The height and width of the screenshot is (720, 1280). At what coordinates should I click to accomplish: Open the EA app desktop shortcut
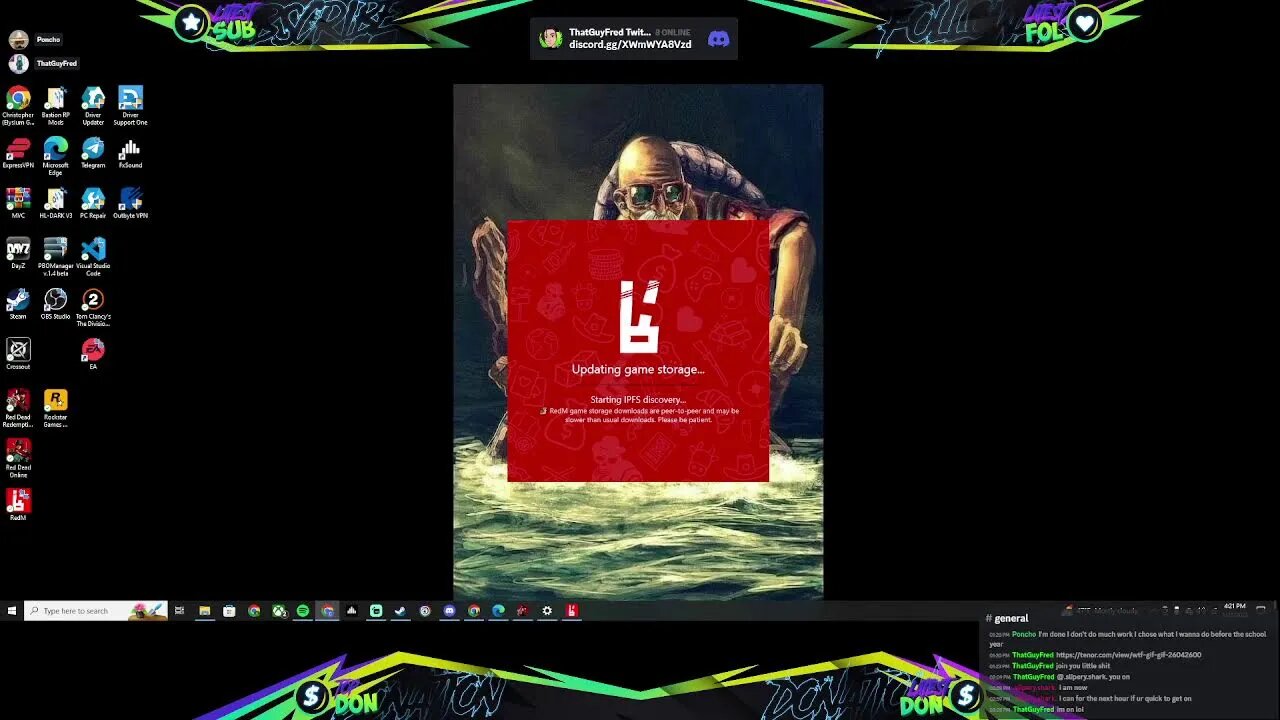(93, 354)
